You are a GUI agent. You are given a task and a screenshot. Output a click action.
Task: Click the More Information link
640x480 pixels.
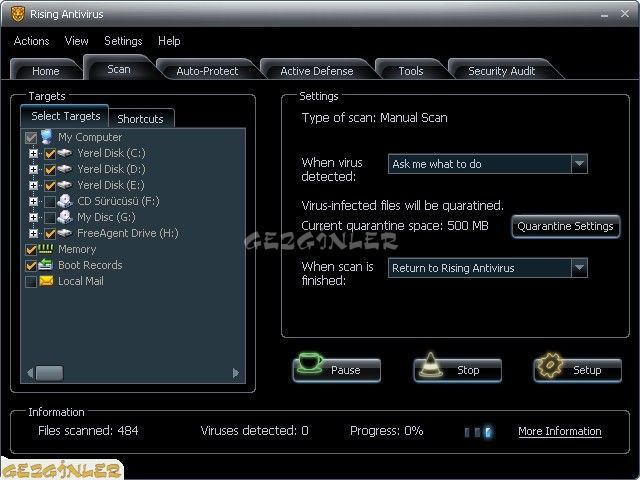pyautogui.click(x=560, y=431)
